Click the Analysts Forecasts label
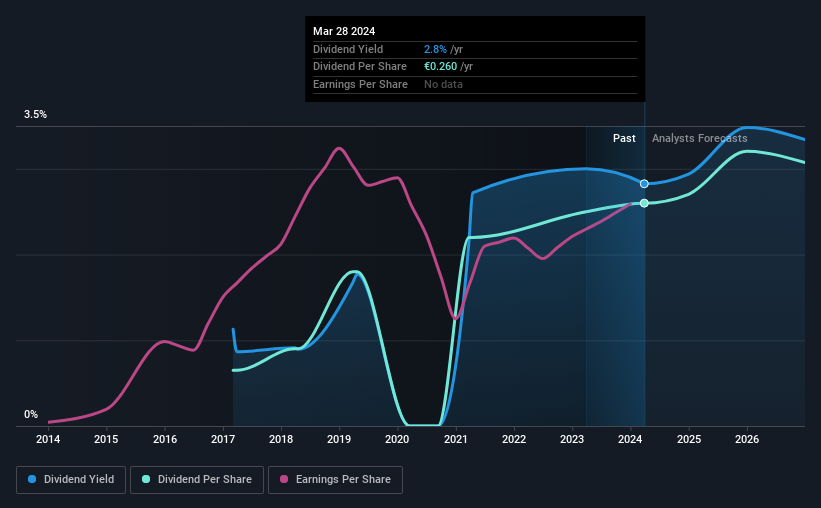 (700, 138)
